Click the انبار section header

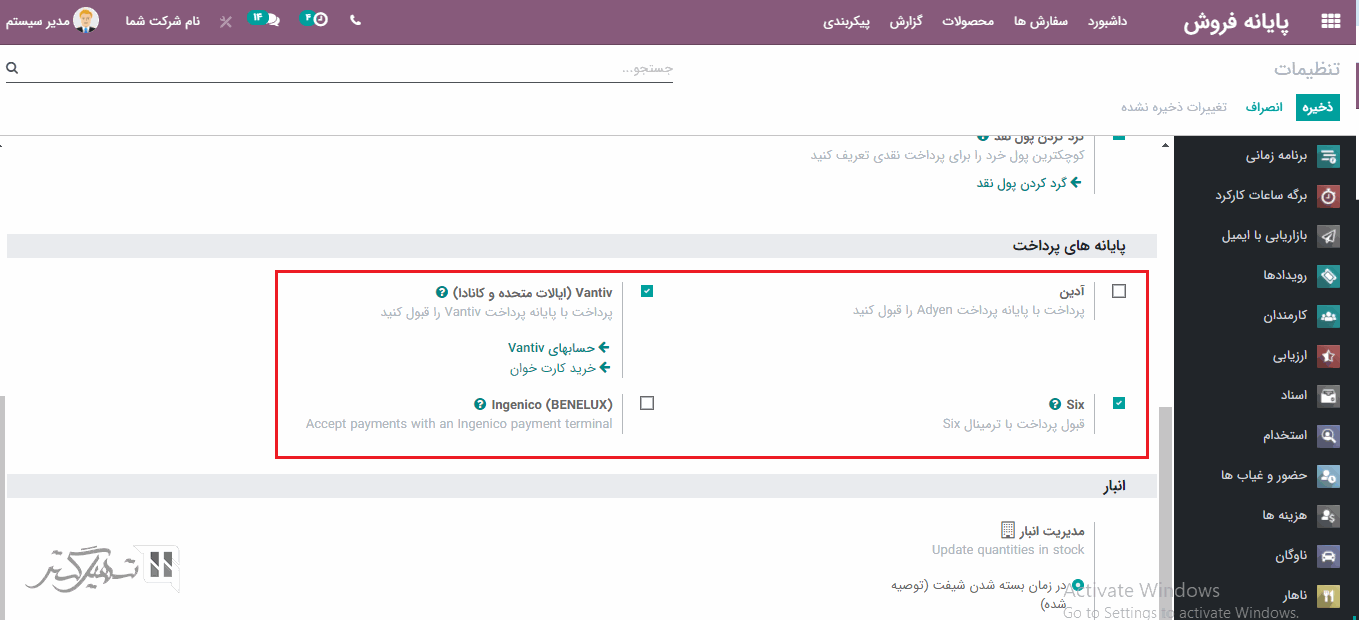1114,486
